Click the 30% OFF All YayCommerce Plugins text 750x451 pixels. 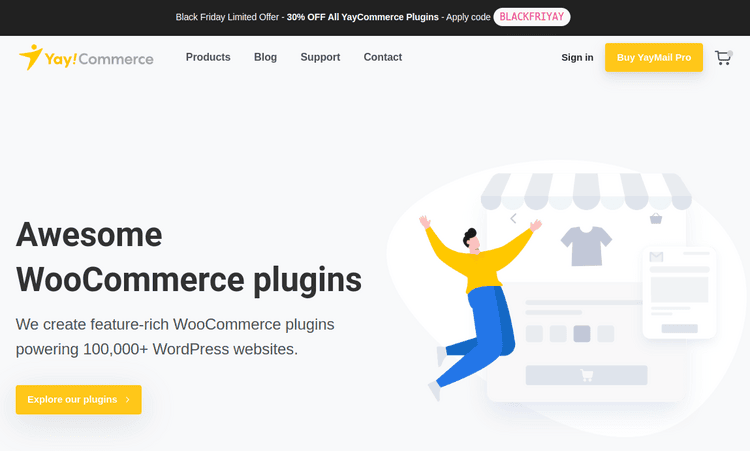(x=362, y=17)
